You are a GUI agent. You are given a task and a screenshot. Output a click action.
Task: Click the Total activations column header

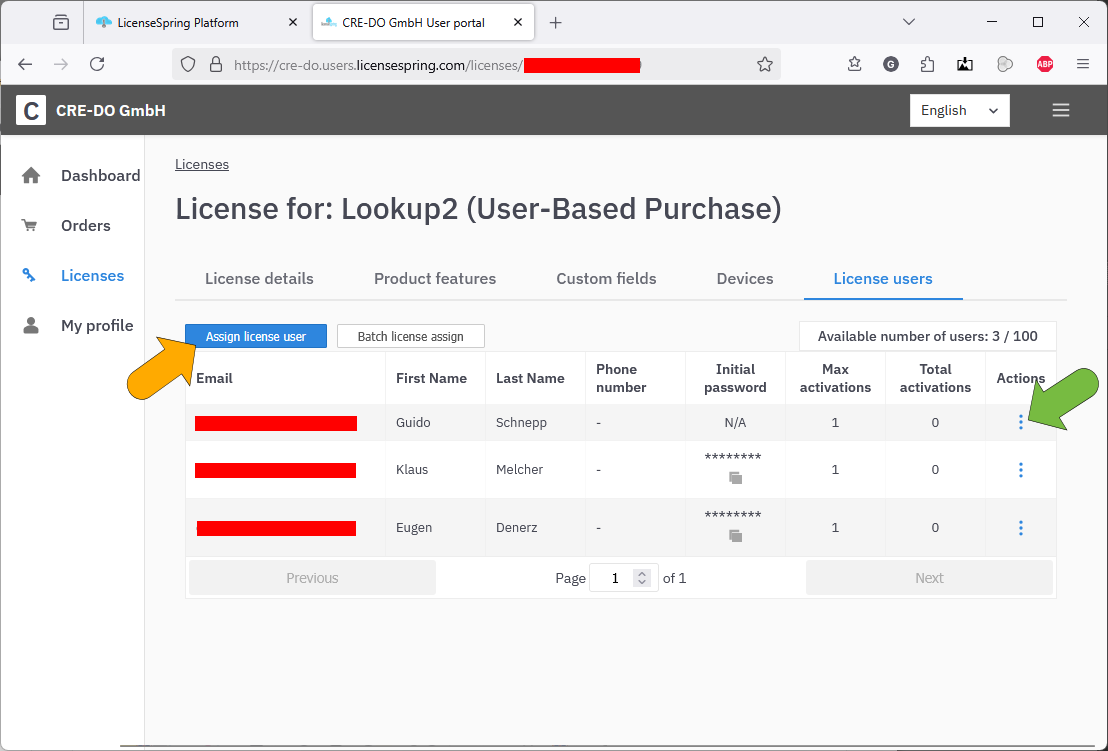click(936, 379)
